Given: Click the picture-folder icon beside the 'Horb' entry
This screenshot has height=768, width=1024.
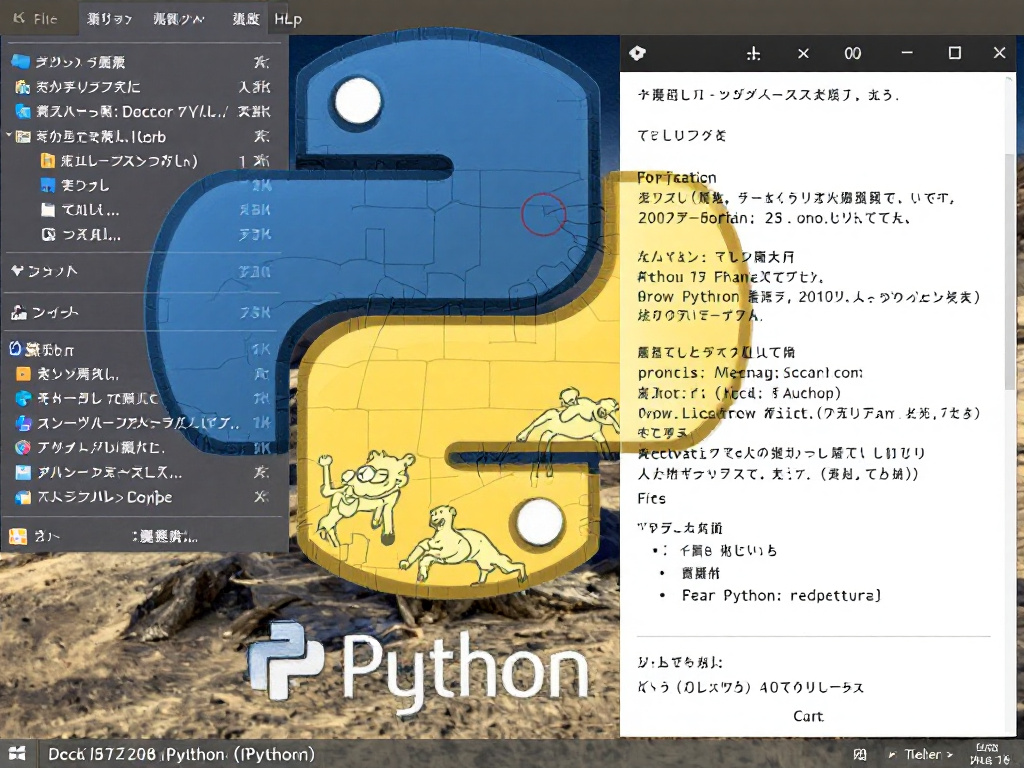Looking at the screenshot, I should 23,136.
